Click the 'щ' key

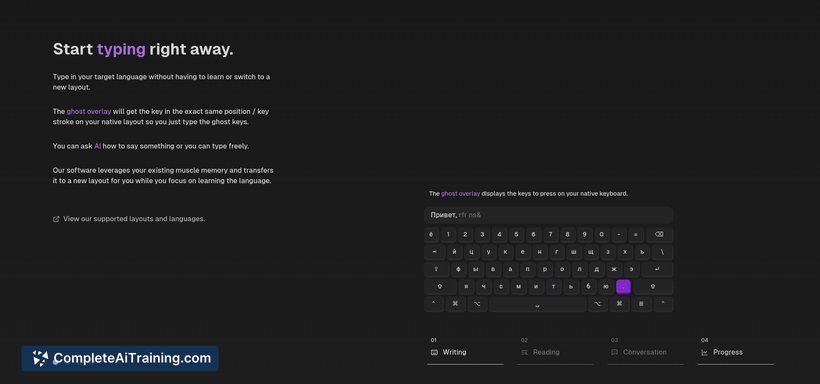590,252
